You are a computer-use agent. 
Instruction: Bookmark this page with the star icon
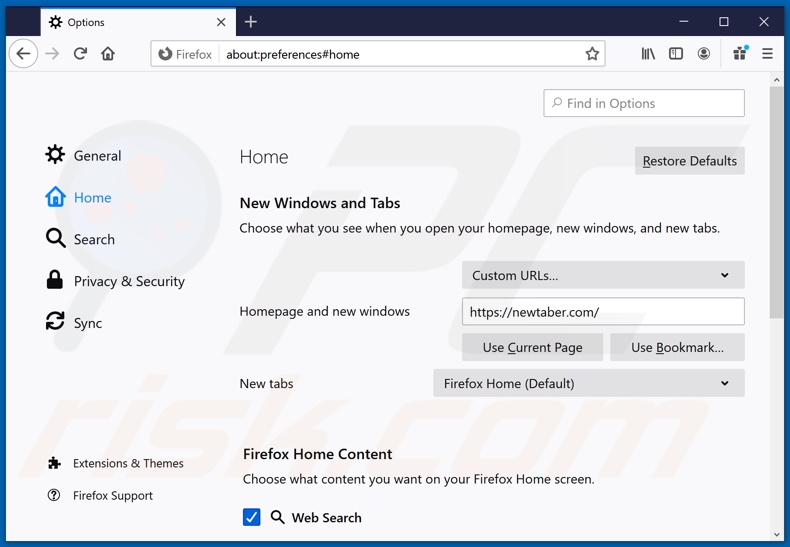pyautogui.click(x=592, y=54)
